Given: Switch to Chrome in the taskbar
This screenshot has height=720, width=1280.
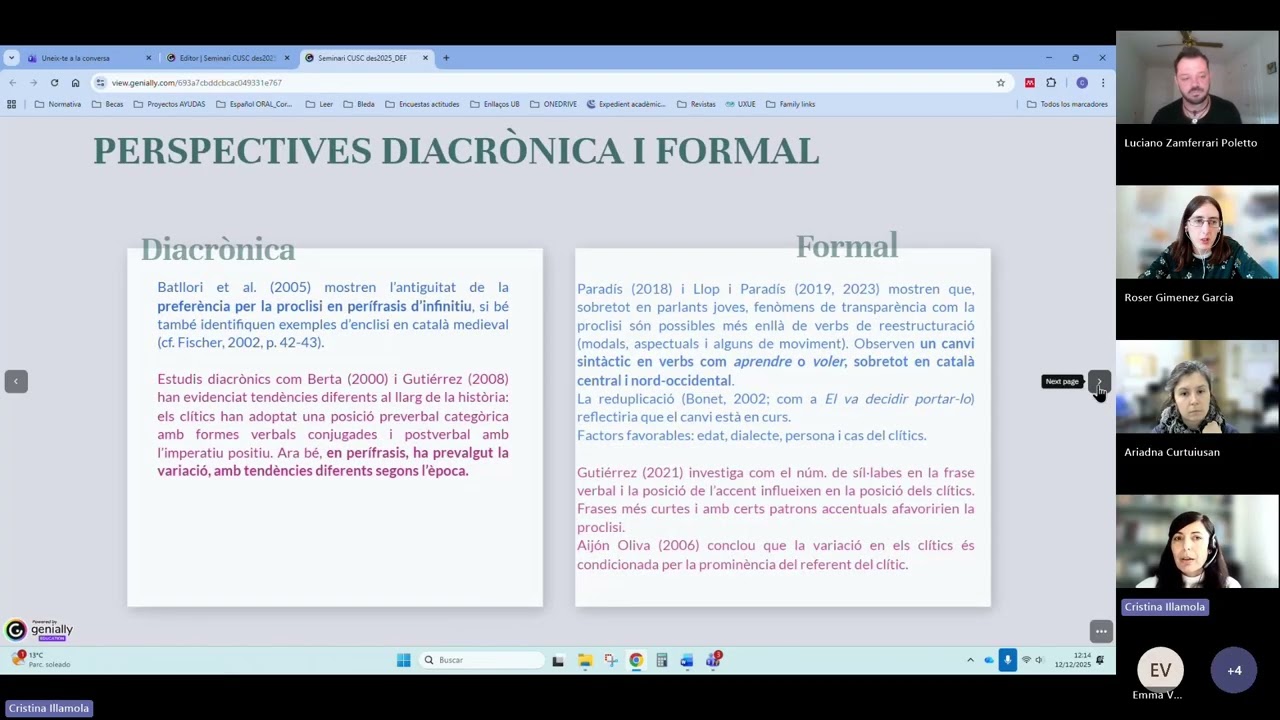Looking at the screenshot, I should 636,660.
